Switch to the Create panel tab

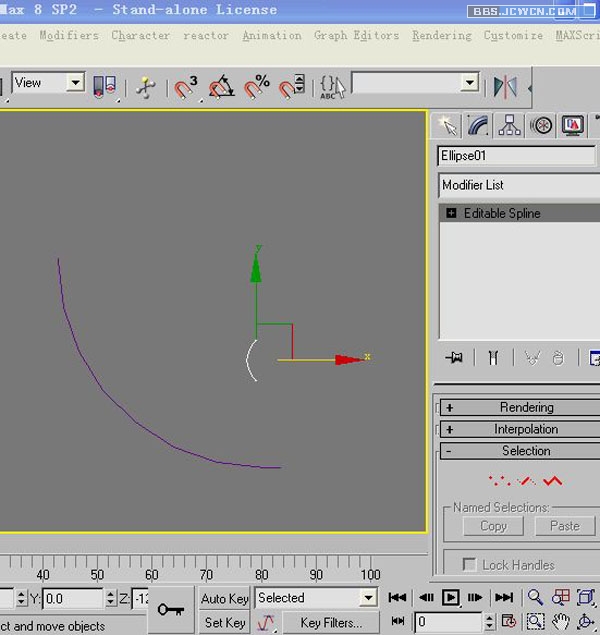click(x=447, y=125)
